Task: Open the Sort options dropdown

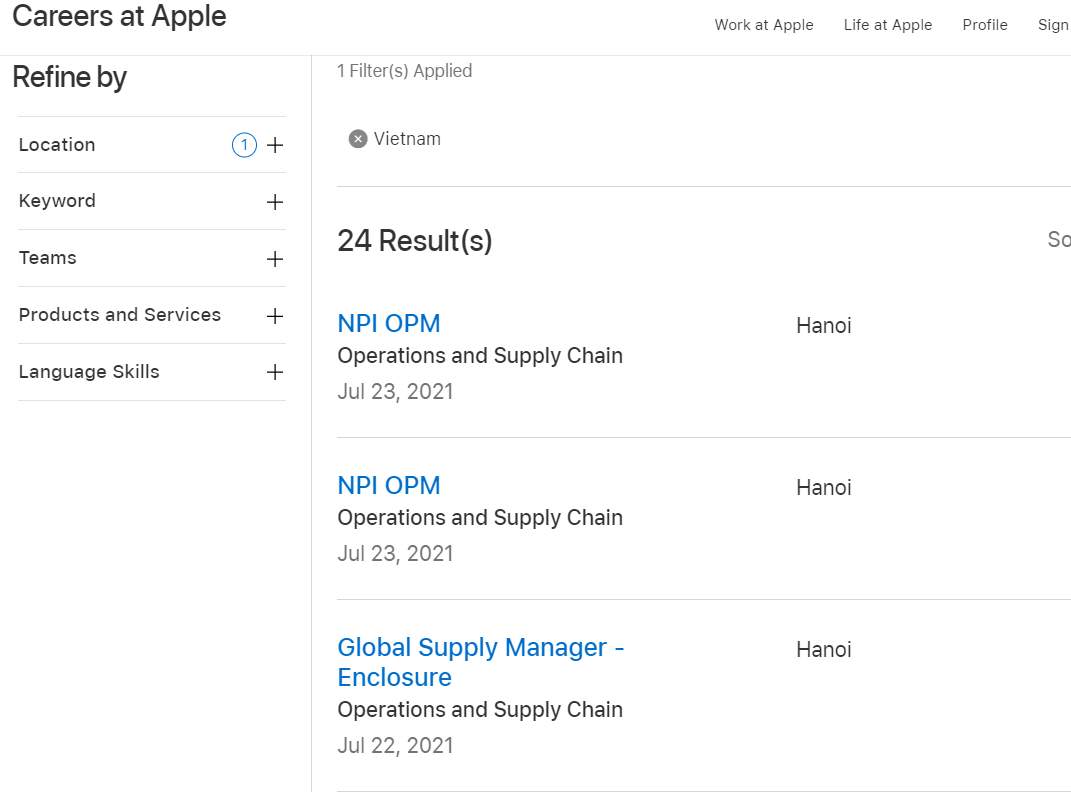Action: pos(1060,240)
